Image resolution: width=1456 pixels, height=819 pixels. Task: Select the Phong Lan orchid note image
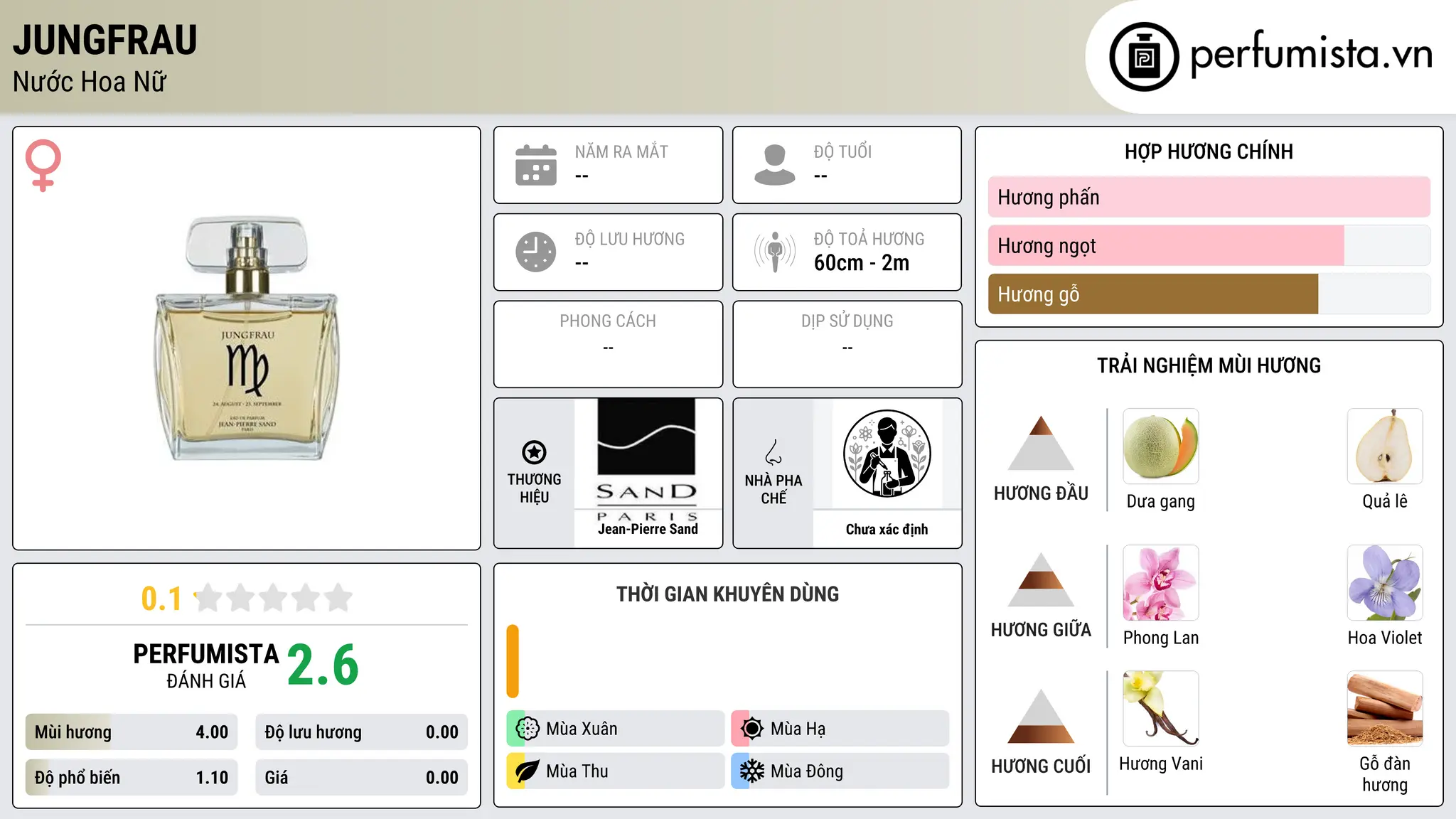[1161, 583]
